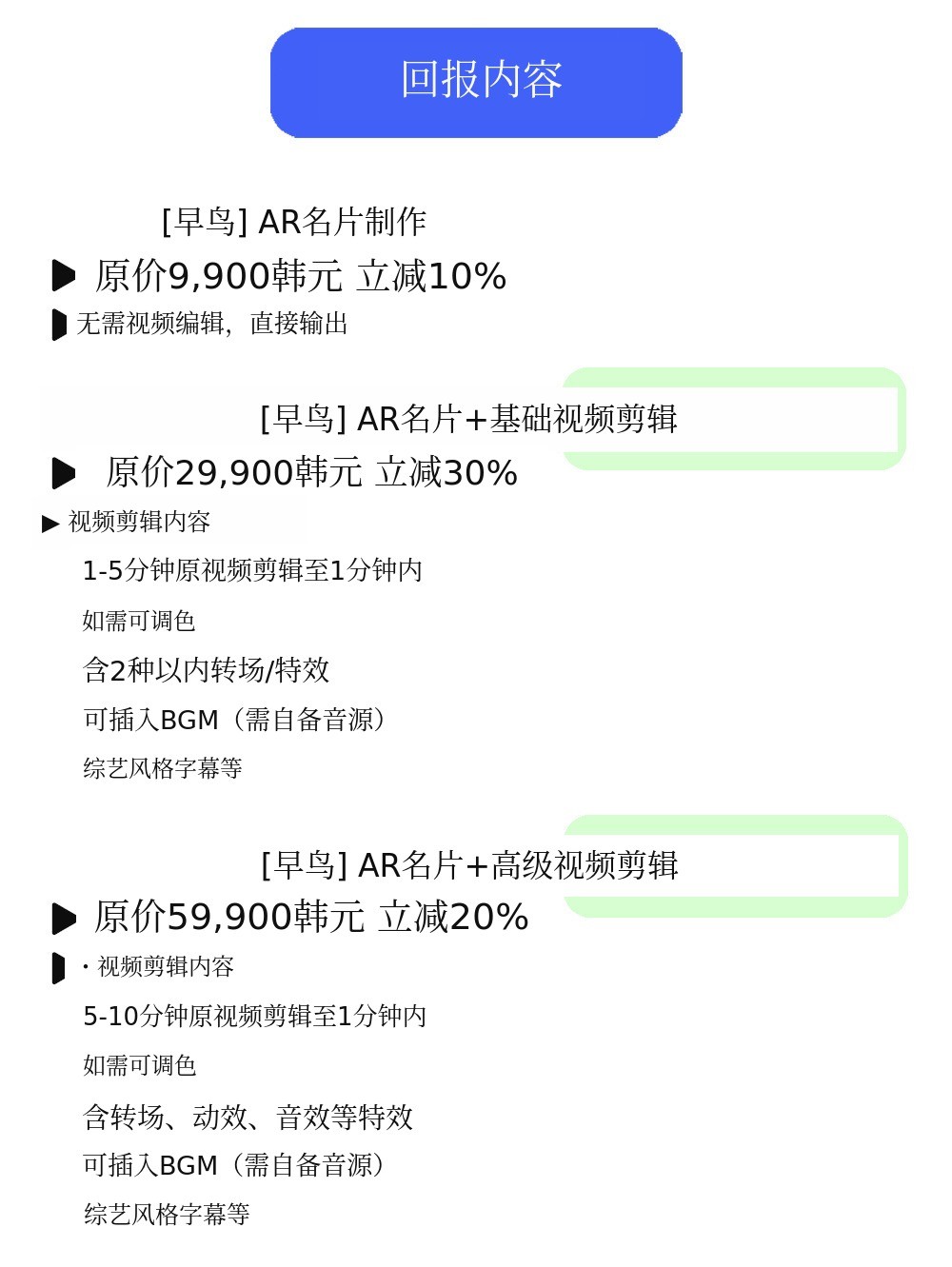Click the 无需视频编辑，直接输出 description

[211, 325]
